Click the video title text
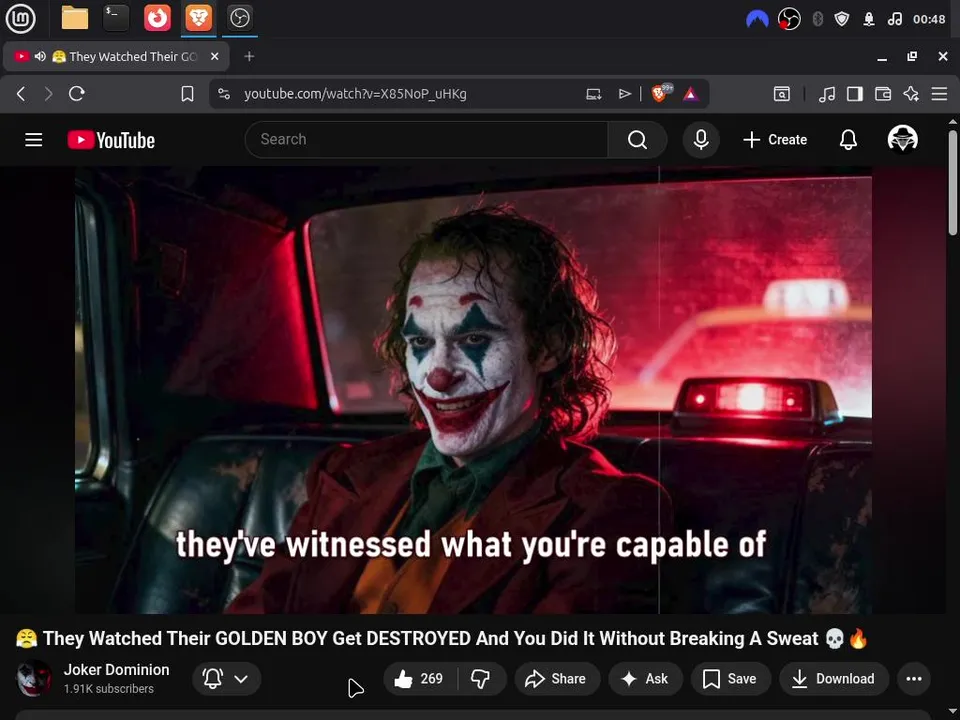960x720 pixels. pyautogui.click(x=442, y=639)
